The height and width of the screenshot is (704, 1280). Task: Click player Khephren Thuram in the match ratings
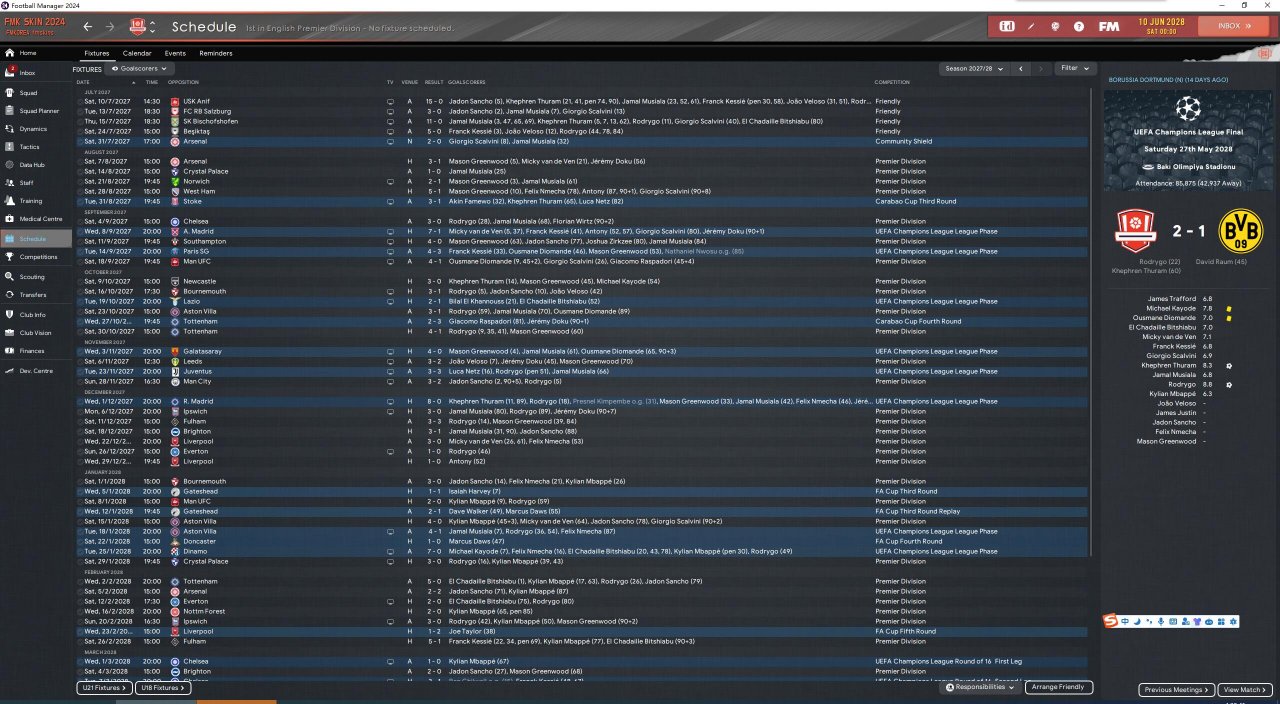[x=1168, y=365]
